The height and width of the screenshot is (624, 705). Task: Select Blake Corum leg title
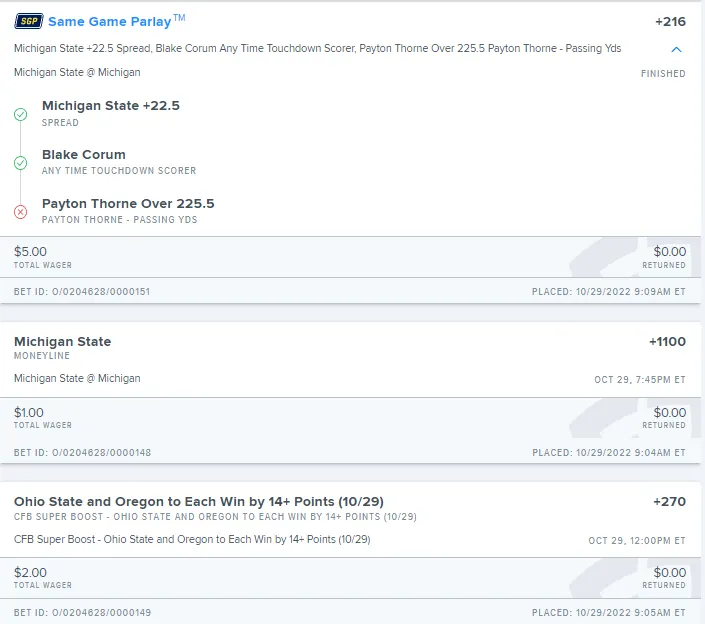click(x=84, y=155)
